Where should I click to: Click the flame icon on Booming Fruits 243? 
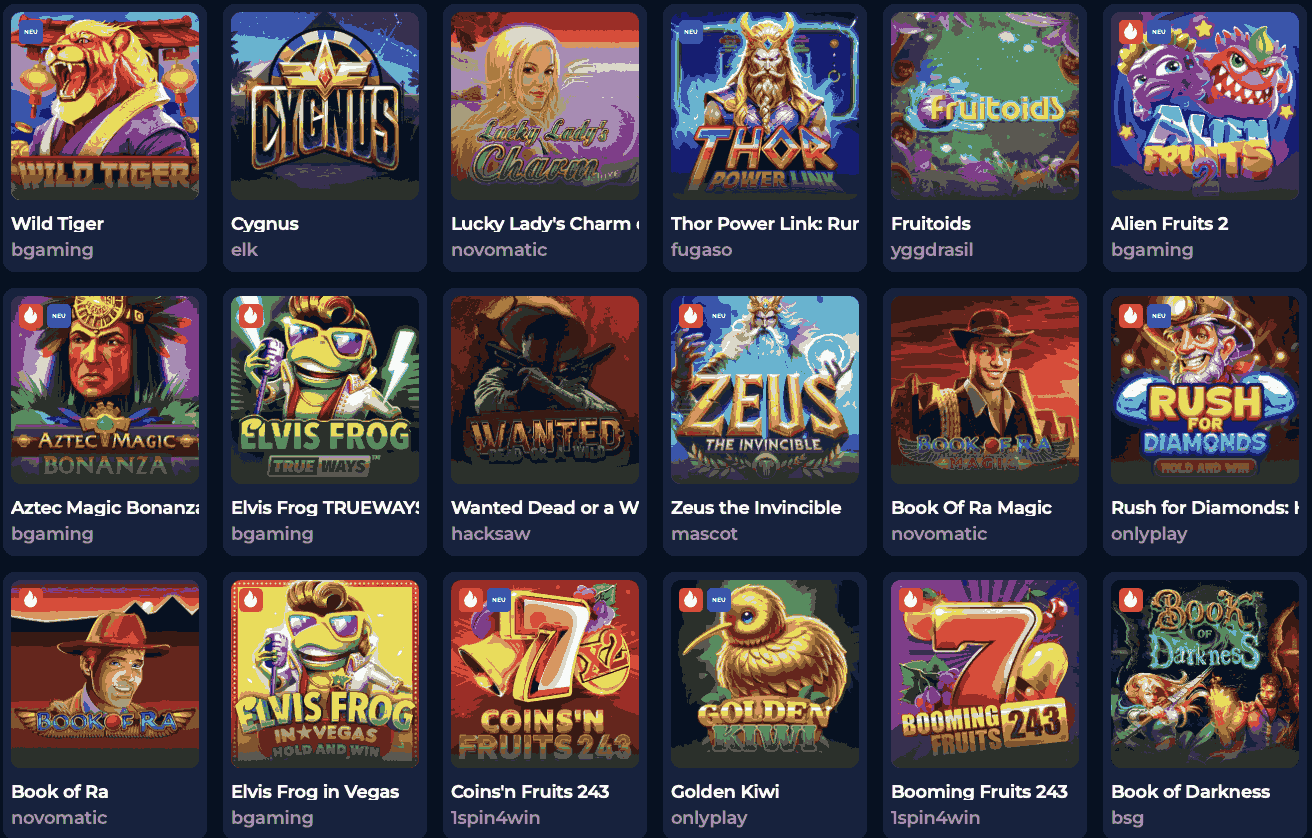tap(910, 600)
